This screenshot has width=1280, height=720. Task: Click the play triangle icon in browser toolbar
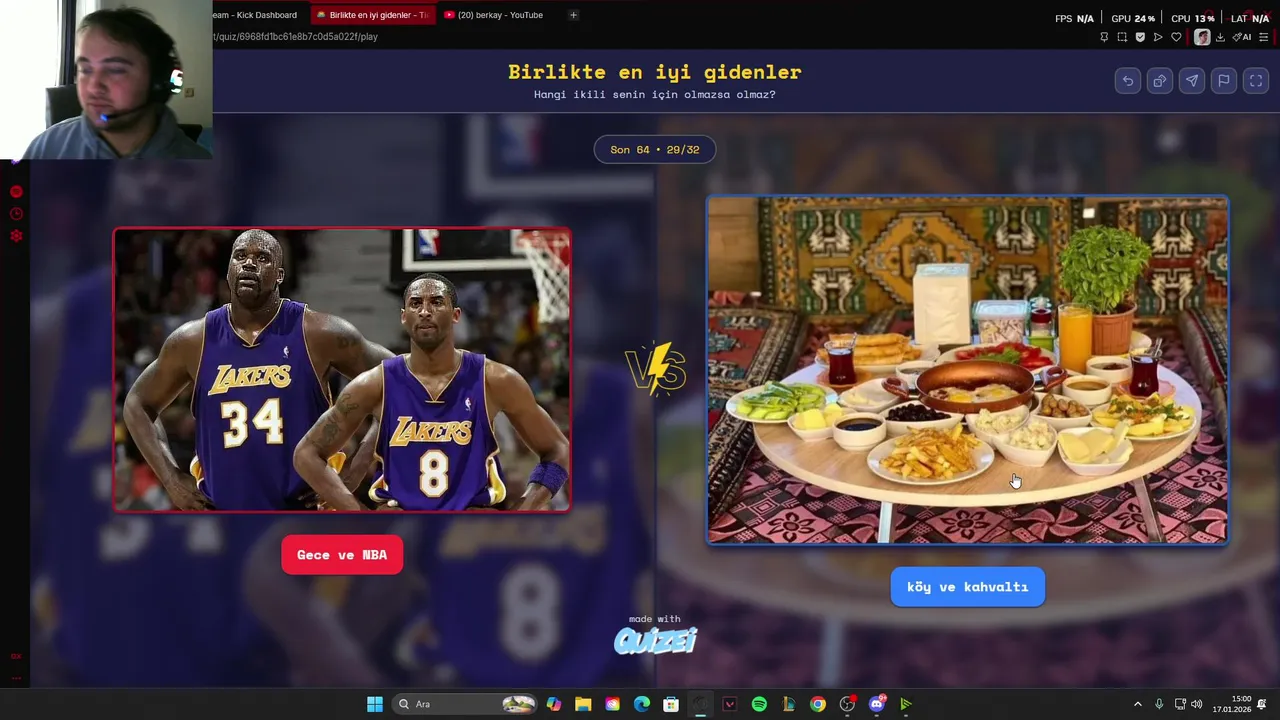pos(1158,37)
